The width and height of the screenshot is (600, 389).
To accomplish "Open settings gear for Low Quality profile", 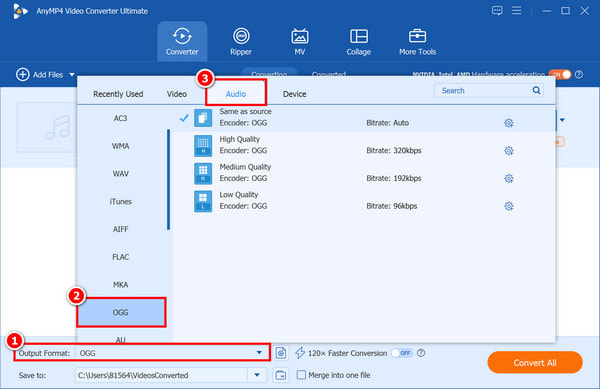I will 509,206.
